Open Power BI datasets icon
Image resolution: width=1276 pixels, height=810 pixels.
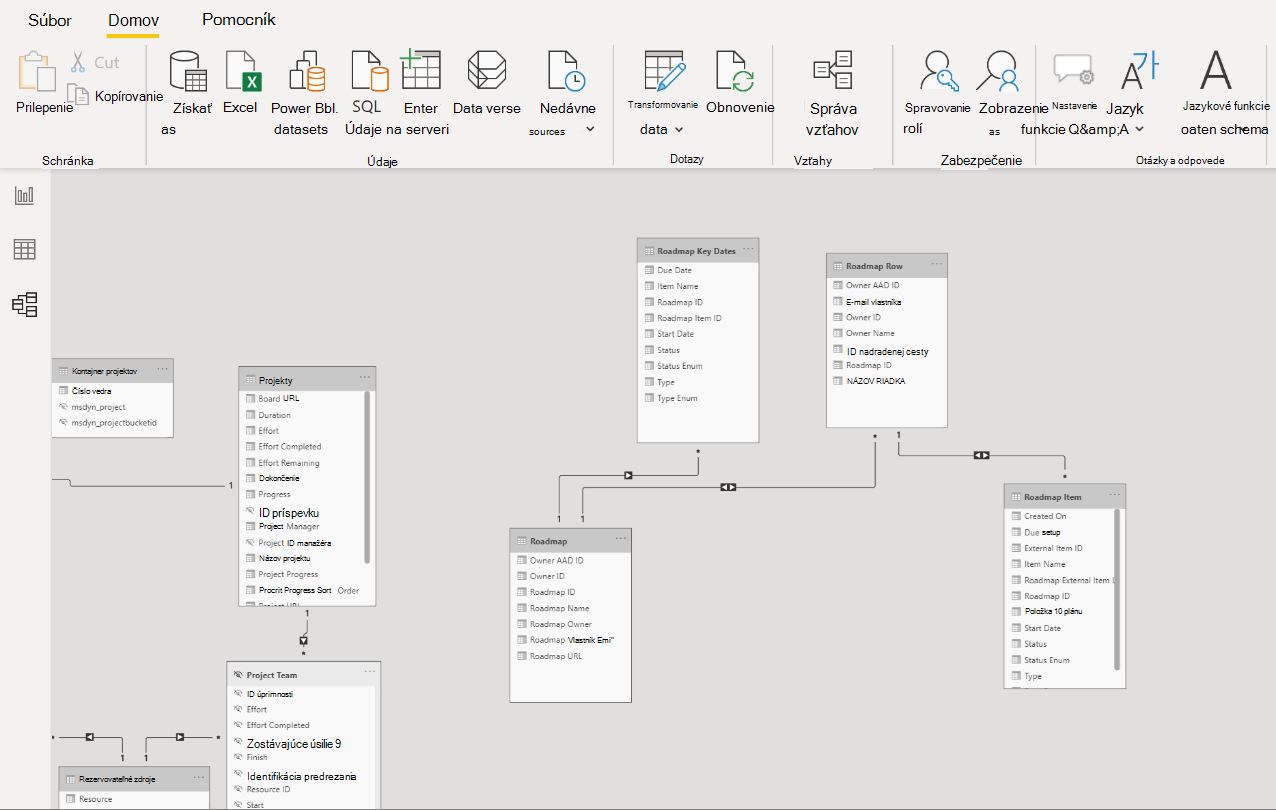click(x=306, y=72)
